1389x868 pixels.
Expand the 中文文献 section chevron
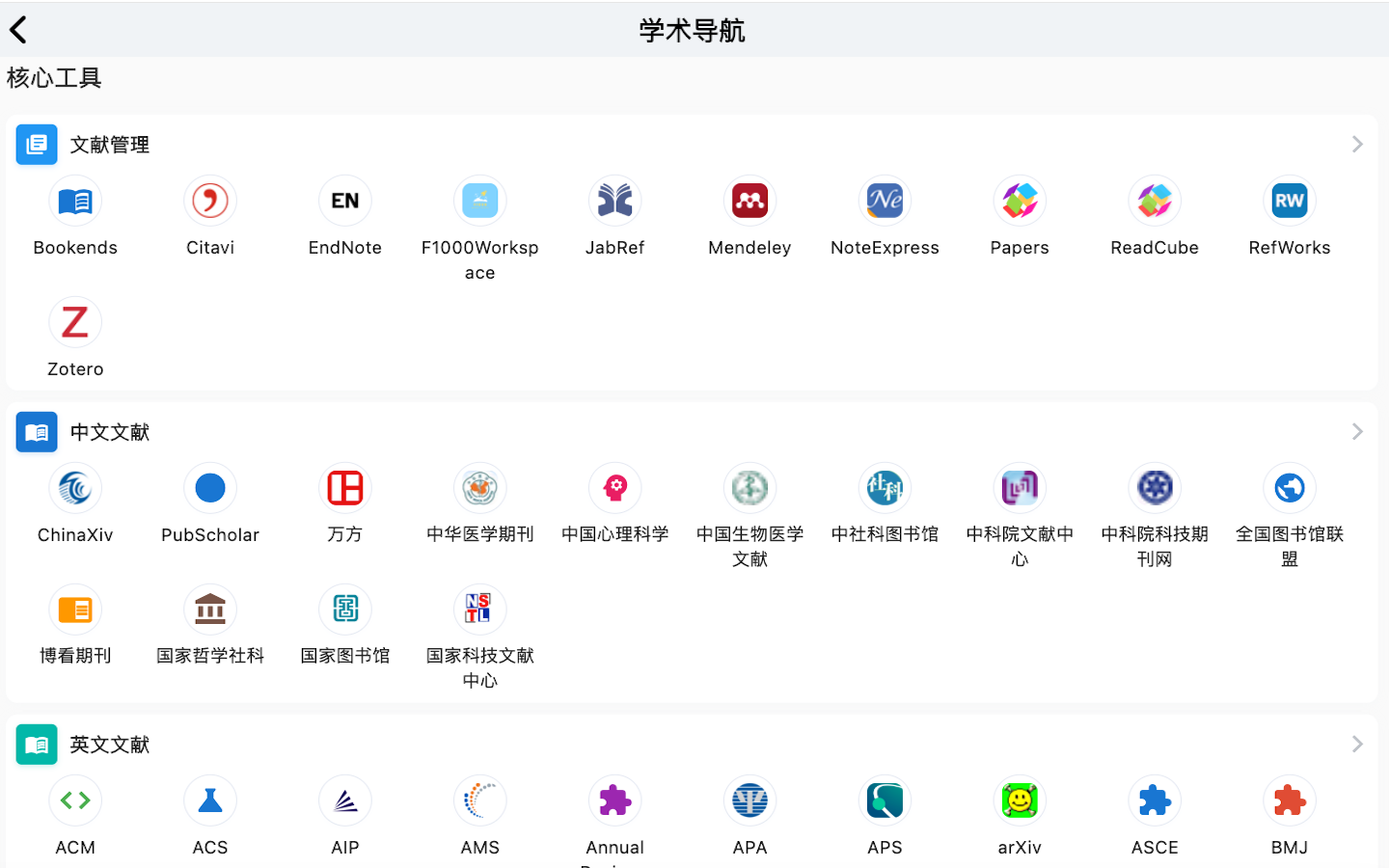1357,432
